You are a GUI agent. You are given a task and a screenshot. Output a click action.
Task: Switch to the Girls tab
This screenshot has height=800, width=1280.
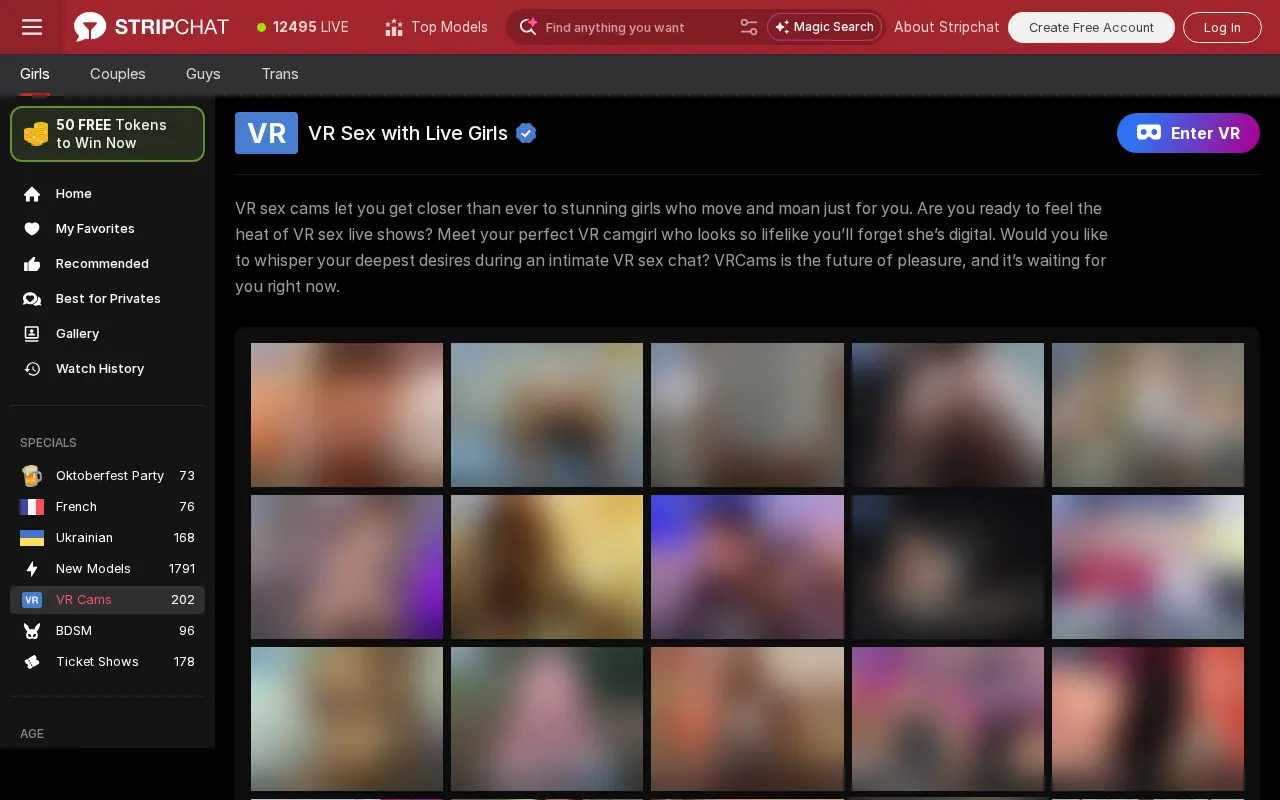(35, 74)
